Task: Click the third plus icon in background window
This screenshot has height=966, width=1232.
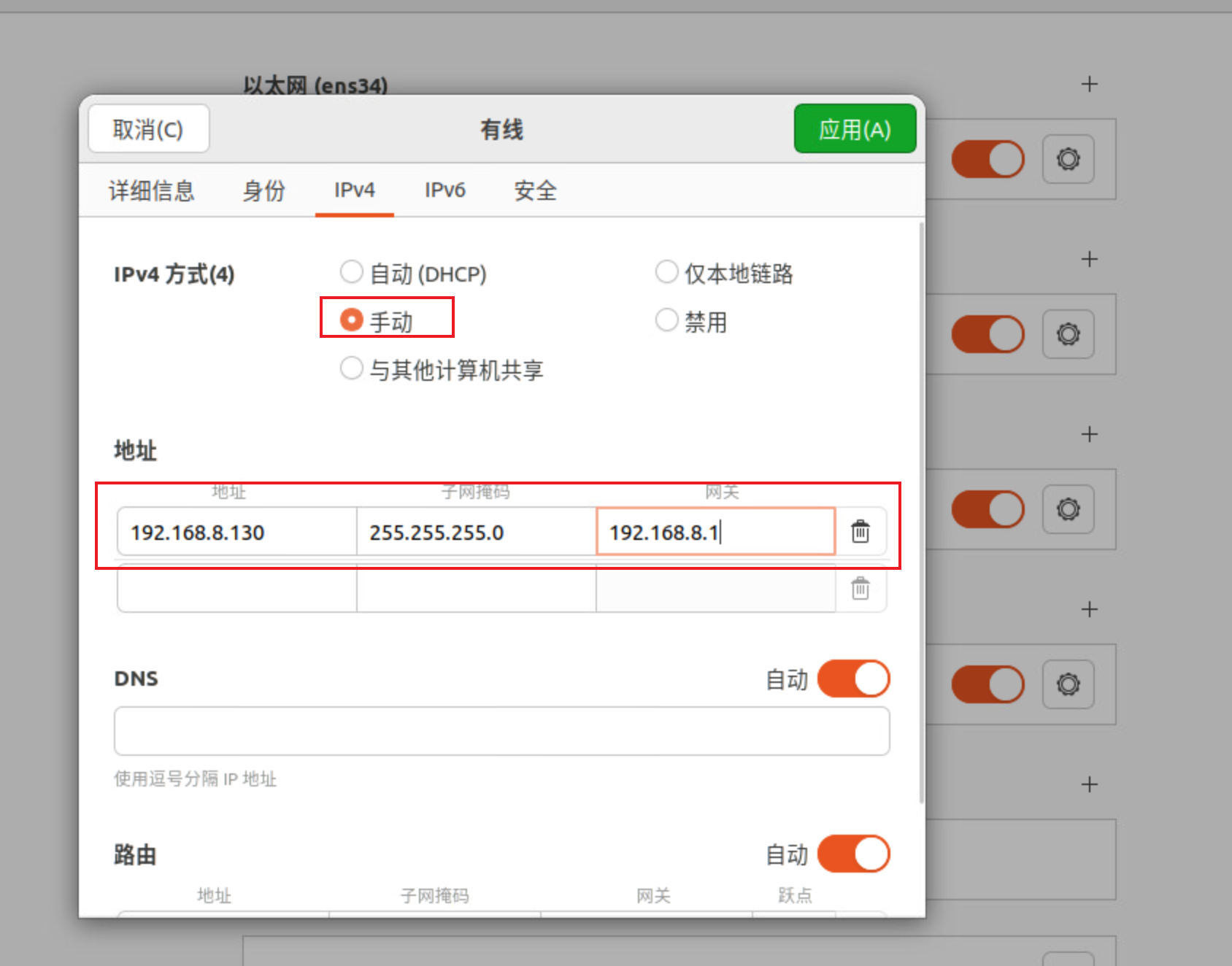Action: pos(1089,434)
